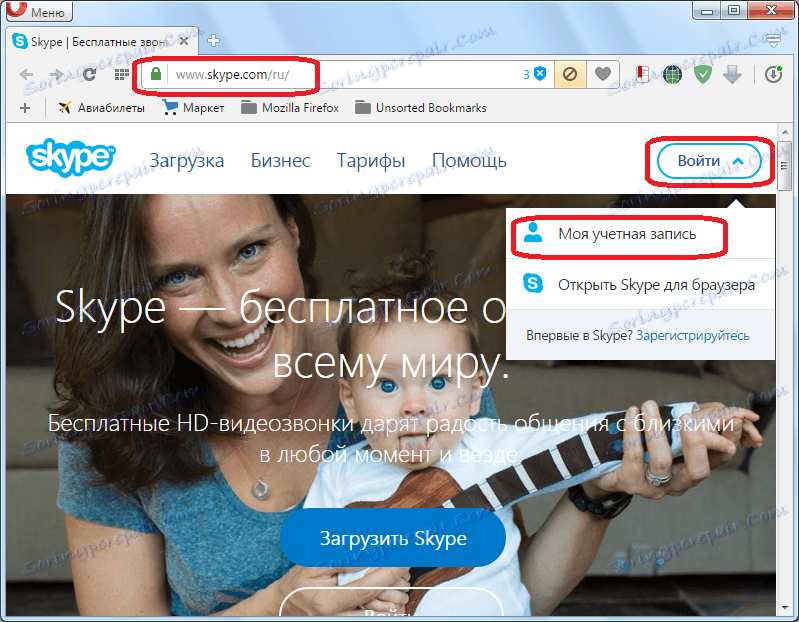
Task: Reload the page
Action: [90, 75]
